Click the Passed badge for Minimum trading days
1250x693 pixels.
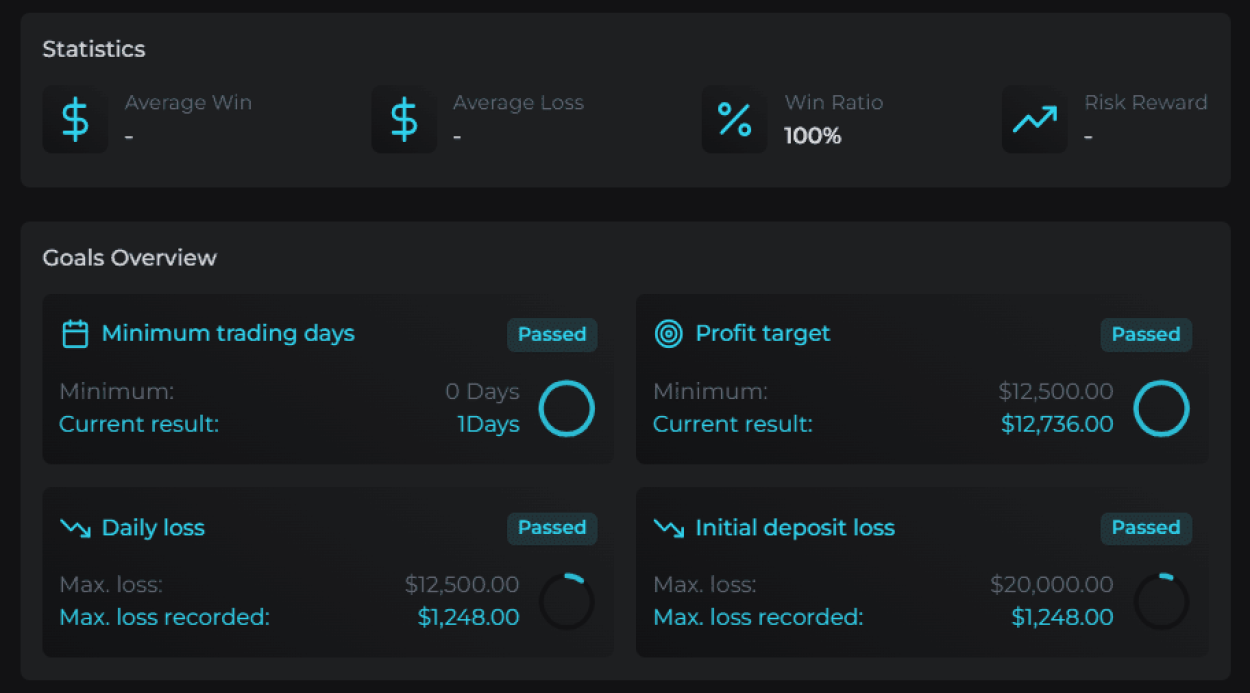(x=552, y=335)
